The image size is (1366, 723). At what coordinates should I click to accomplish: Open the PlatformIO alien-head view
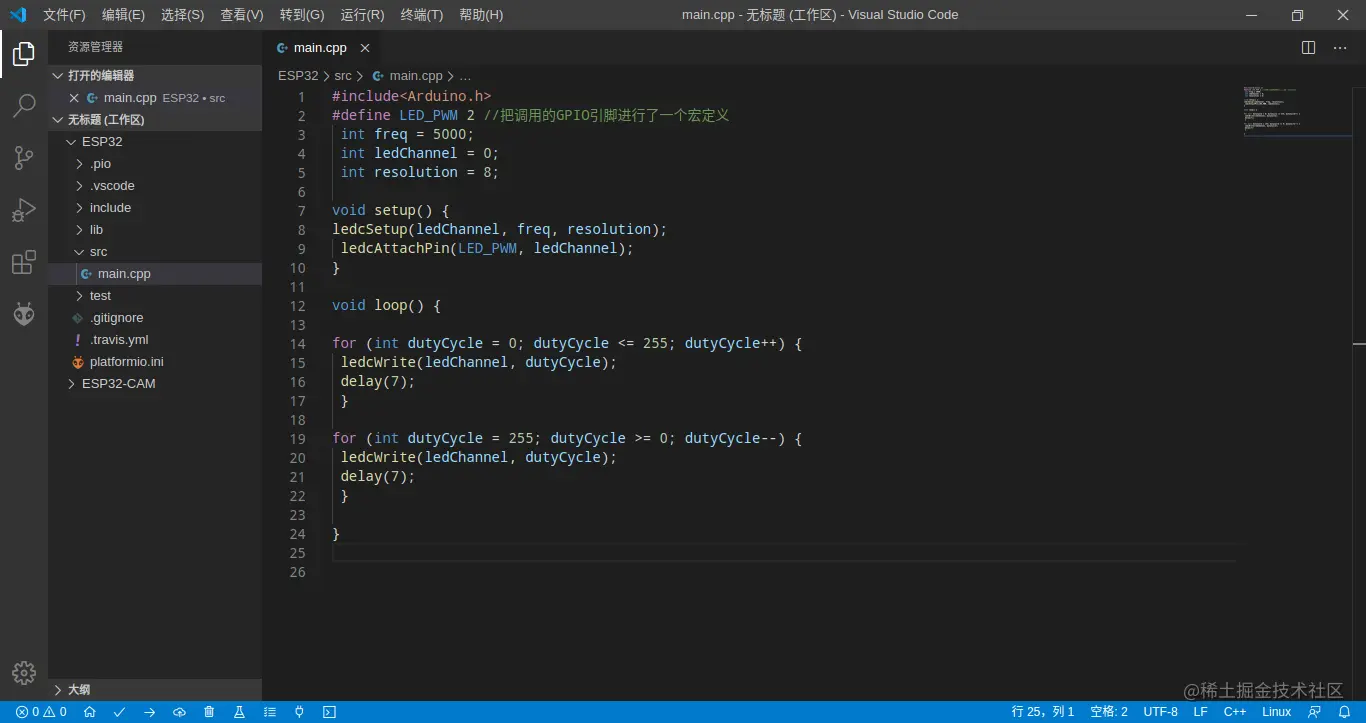pos(24,315)
